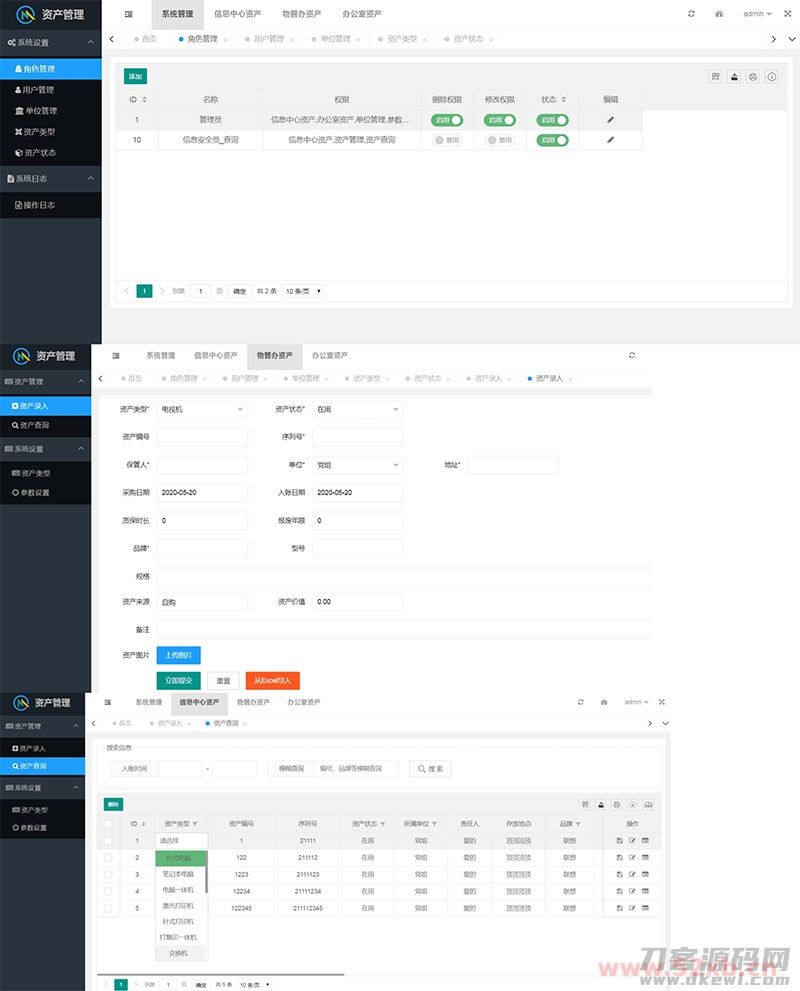Image resolution: width=800 pixels, height=991 pixels.
Task: Disable the 状态 toggle for 管理员 role
Action: [554, 119]
